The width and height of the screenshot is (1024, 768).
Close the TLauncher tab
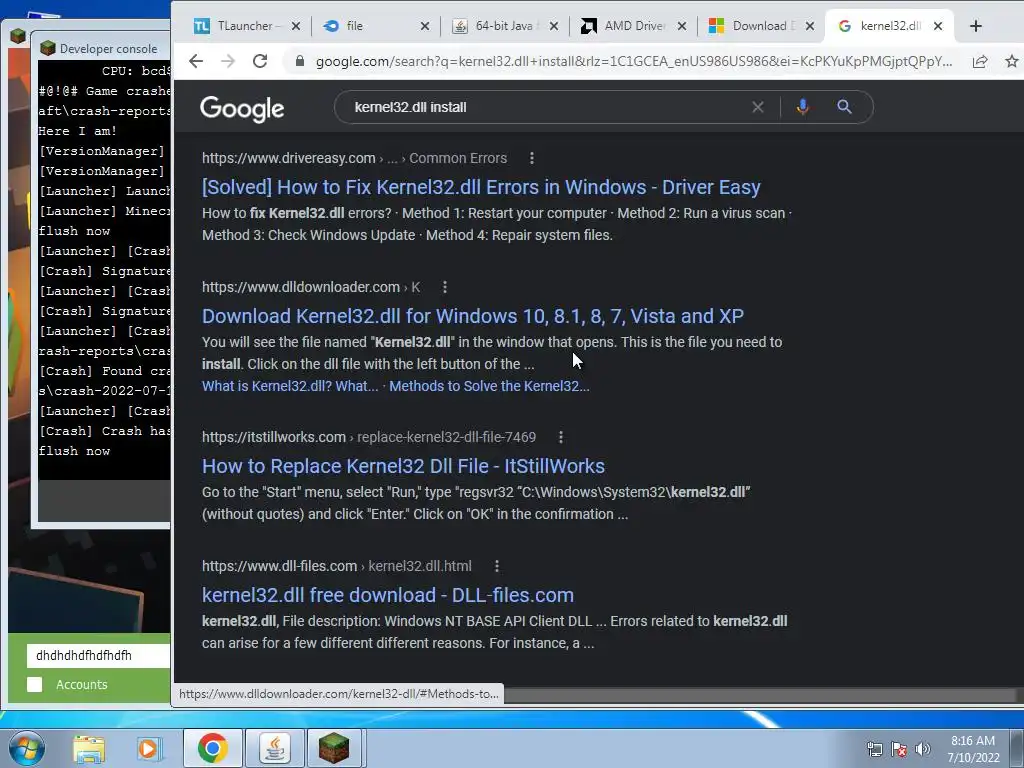pyautogui.click(x=296, y=26)
